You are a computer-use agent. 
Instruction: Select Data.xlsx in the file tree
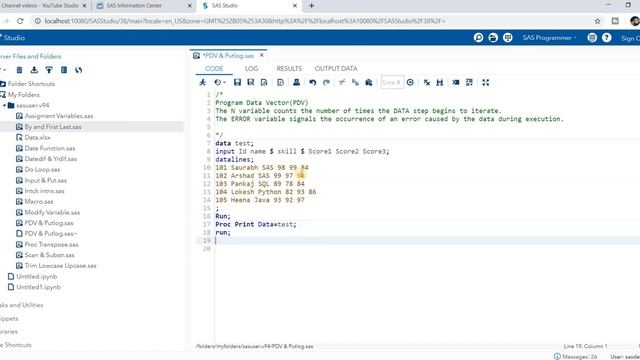(37, 138)
